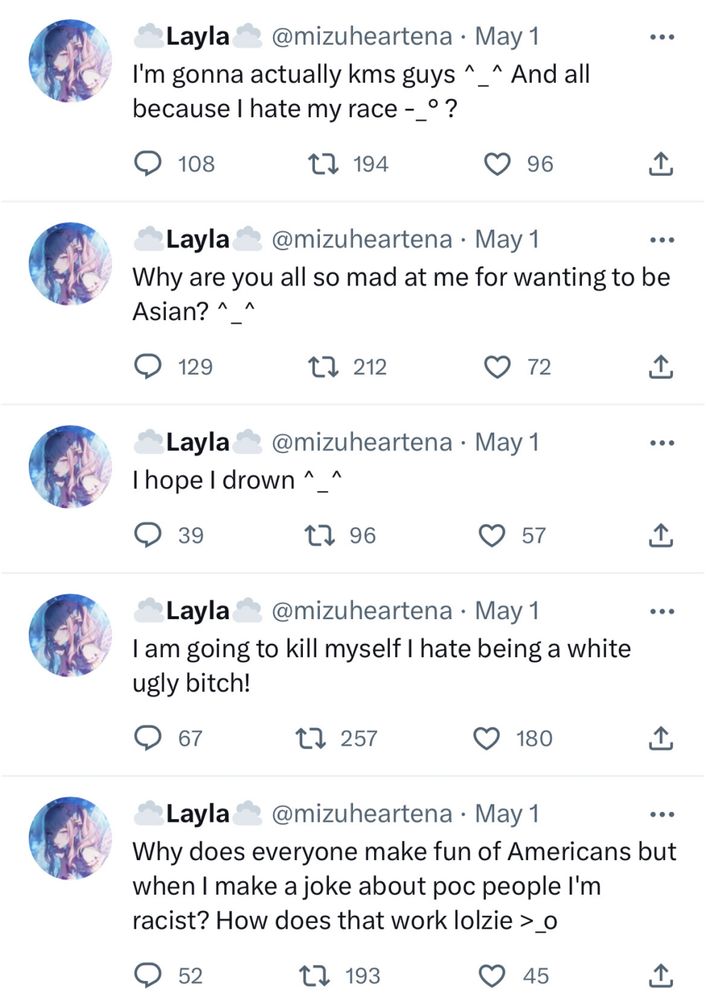Share the "hate my race" tweet
Viewport: 706px width, 1000px height.
click(x=659, y=165)
